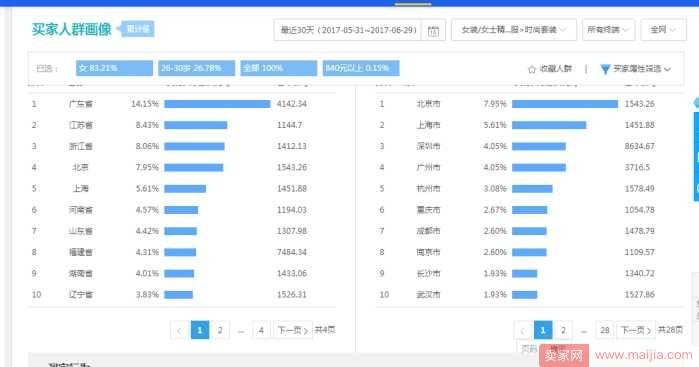Toggle the 26-30岁 26.78% age filter tag

pyautogui.click(x=197, y=68)
